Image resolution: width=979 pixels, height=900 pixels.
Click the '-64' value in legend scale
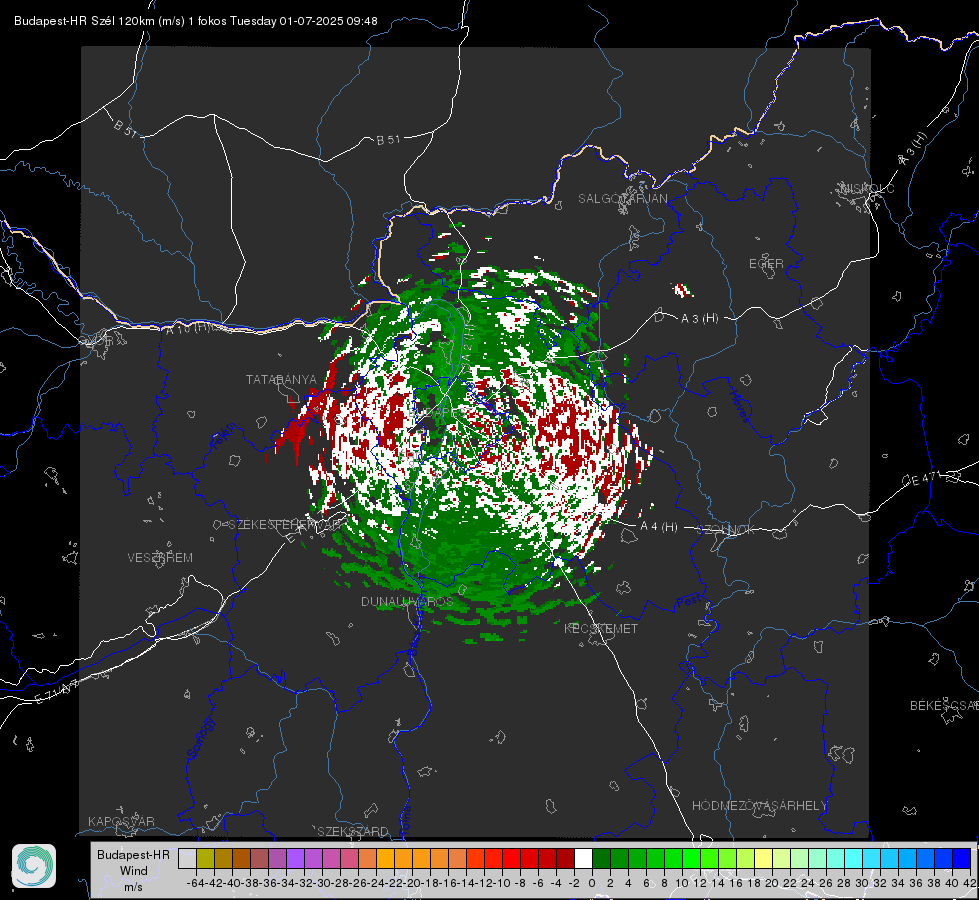[195, 883]
